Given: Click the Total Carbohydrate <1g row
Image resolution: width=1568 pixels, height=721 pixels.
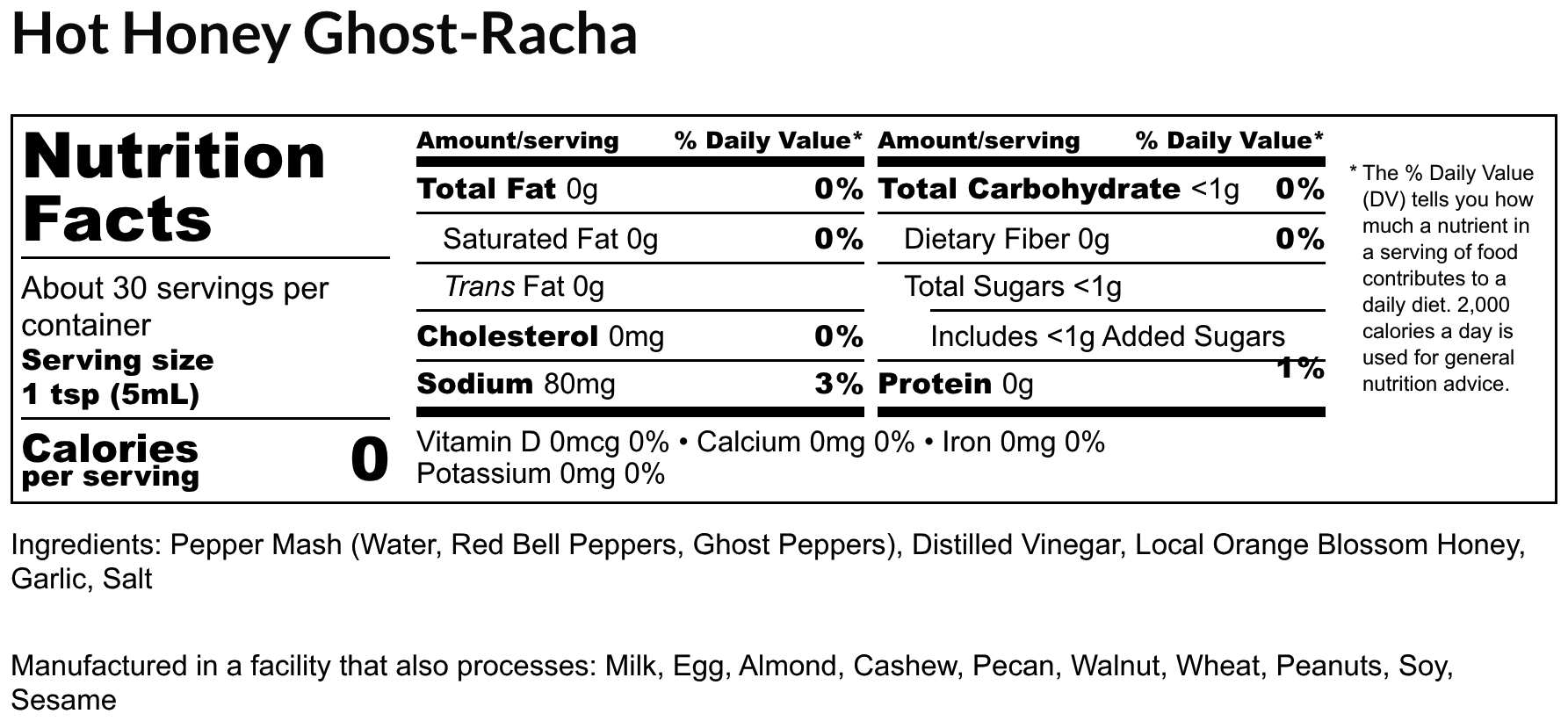Looking at the screenshot, I should pos(1059,190).
